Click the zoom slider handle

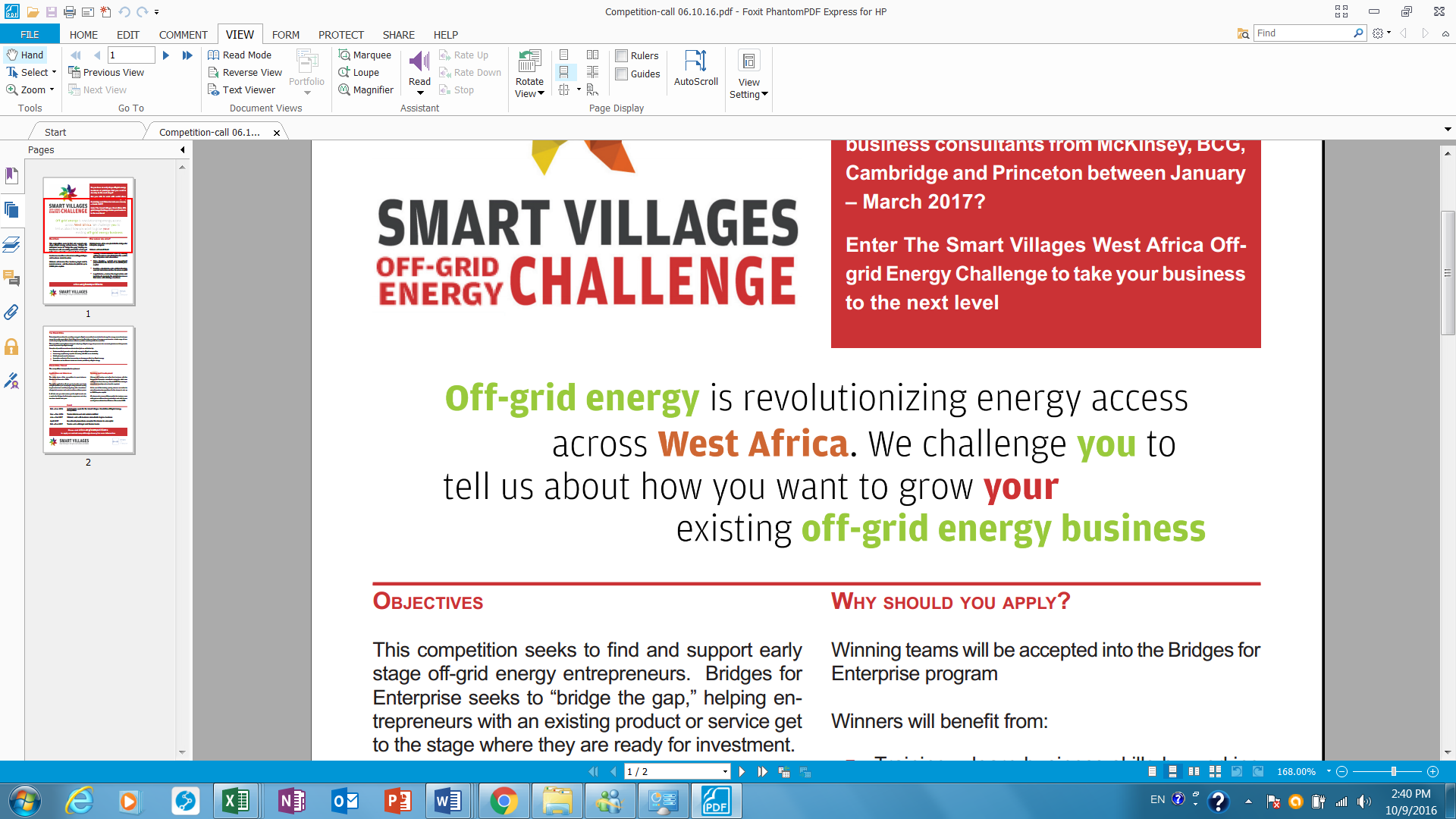pyautogui.click(x=1394, y=771)
